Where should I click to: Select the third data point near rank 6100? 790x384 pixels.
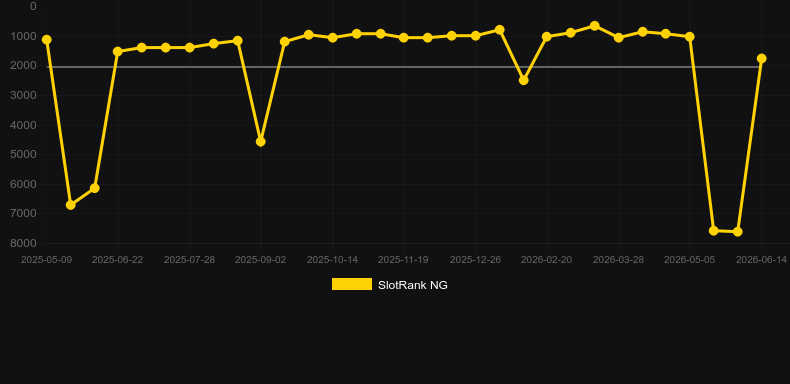[x=94, y=188]
